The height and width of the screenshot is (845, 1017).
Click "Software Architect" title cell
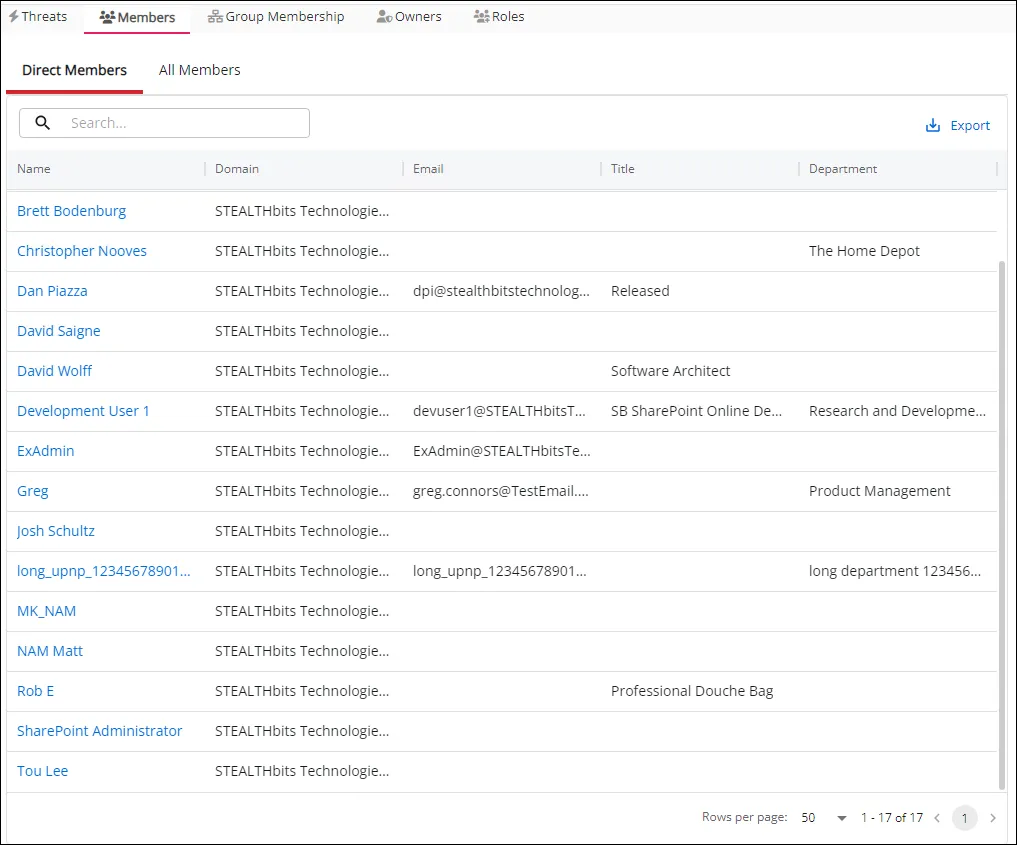[x=670, y=371]
